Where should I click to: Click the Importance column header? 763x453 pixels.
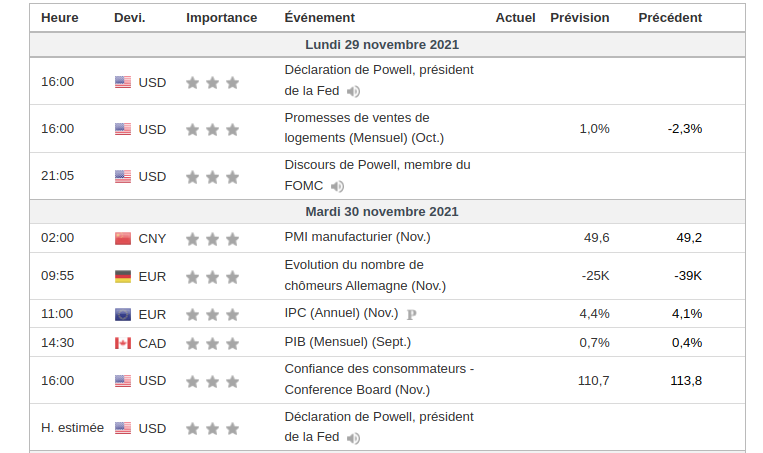pos(221,18)
